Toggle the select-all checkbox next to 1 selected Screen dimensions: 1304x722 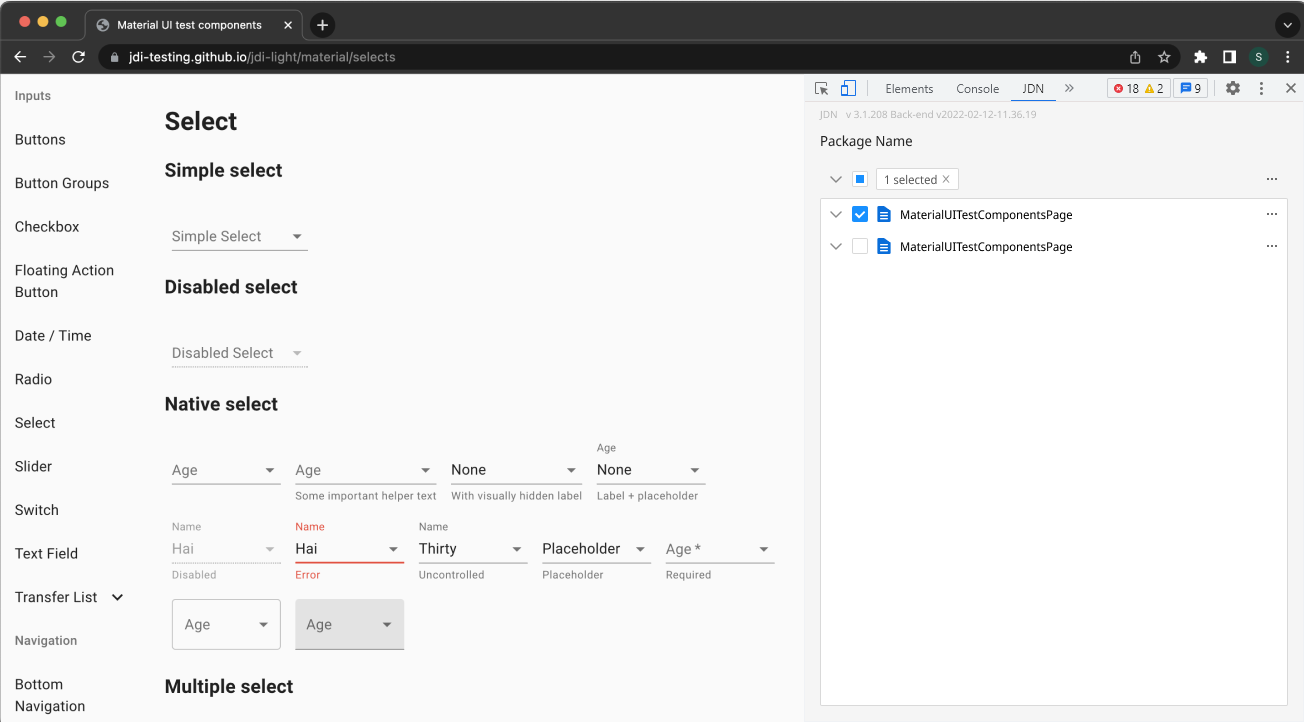coord(860,179)
